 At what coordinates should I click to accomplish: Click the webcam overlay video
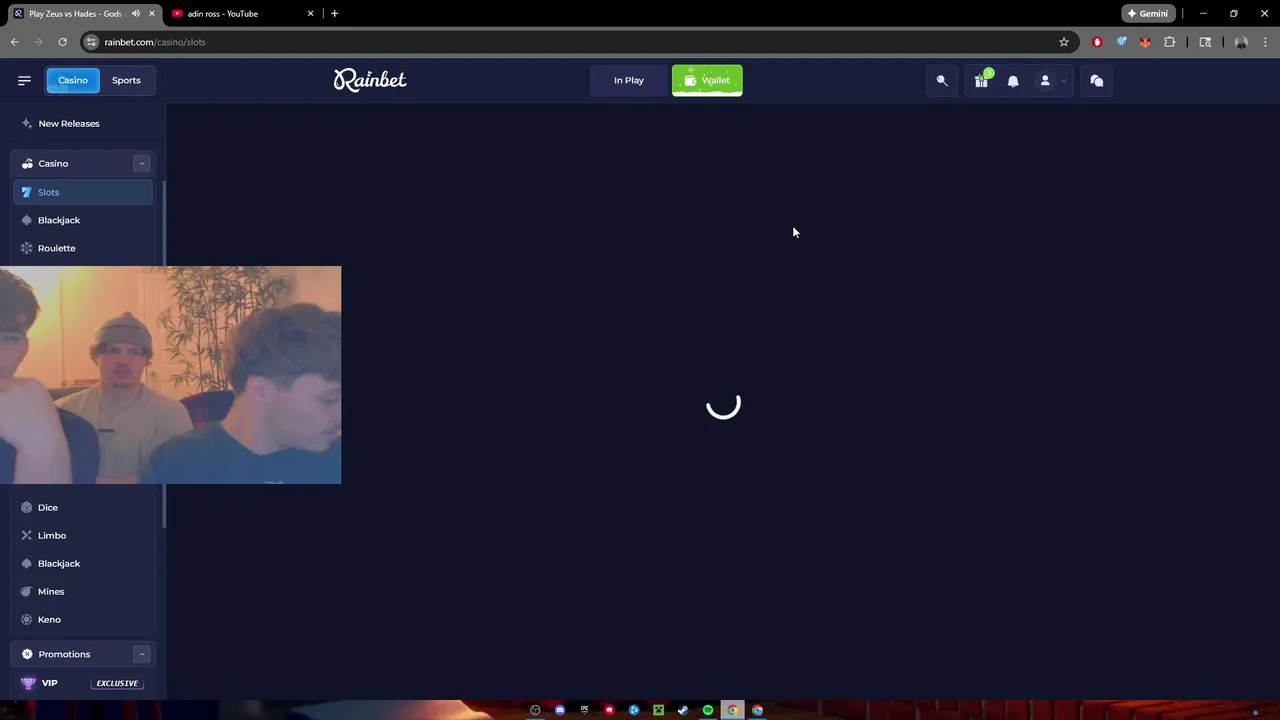tap(170, 375)
